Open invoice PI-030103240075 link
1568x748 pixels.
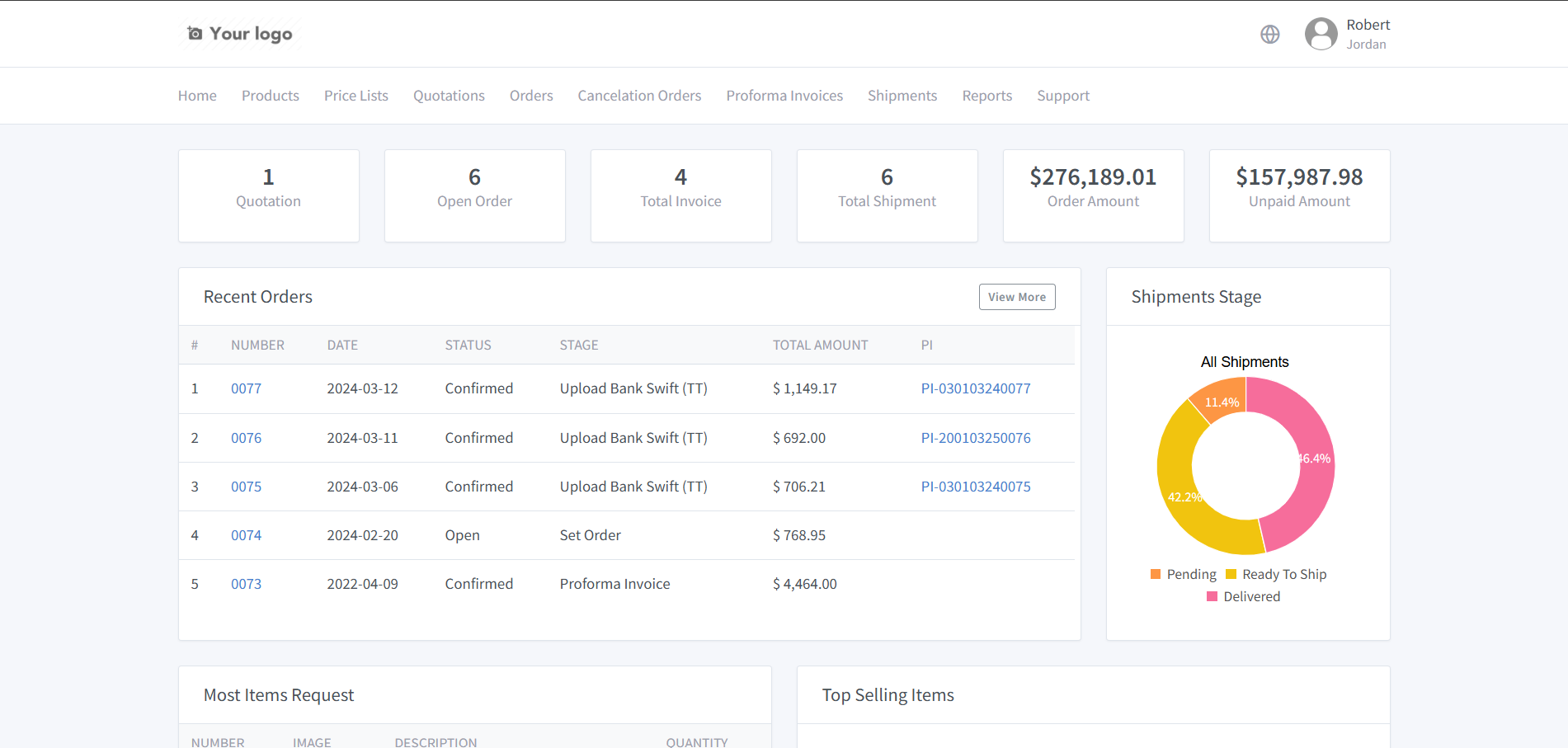(975, 487)
